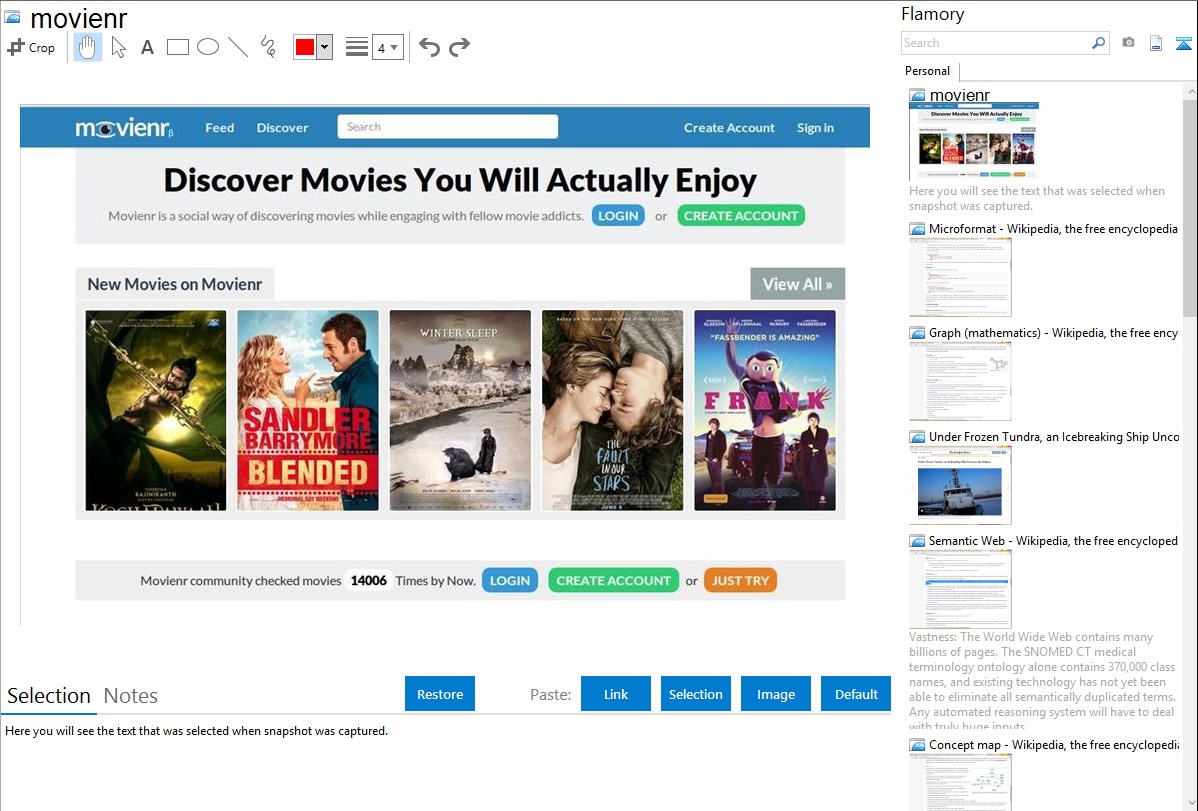1198x811 pixels.
Task: Click the bottom green CREATE ACCOUNT button
Action: pyautogui.click(x=614, y=580)
